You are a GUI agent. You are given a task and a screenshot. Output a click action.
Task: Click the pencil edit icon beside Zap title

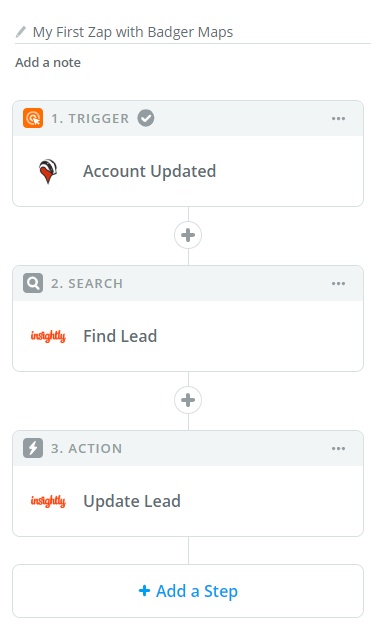pos(21,32)
